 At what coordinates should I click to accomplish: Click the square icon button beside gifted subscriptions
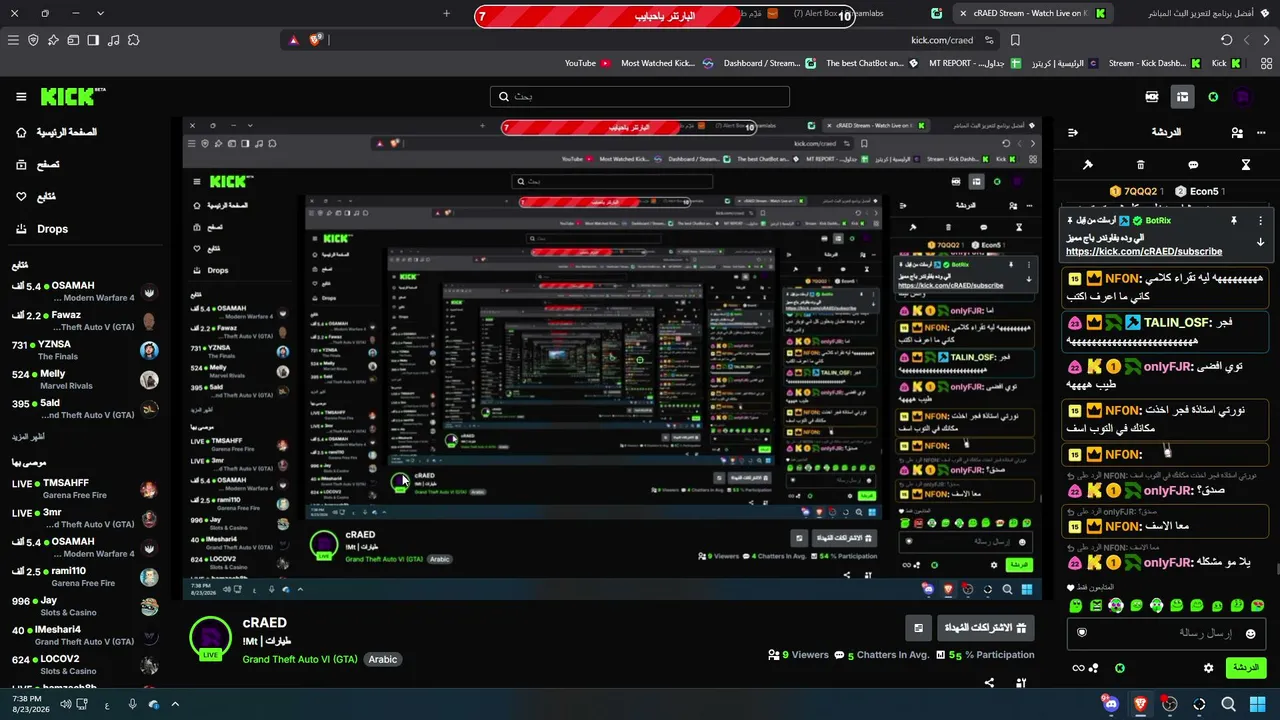click(918, 628)
